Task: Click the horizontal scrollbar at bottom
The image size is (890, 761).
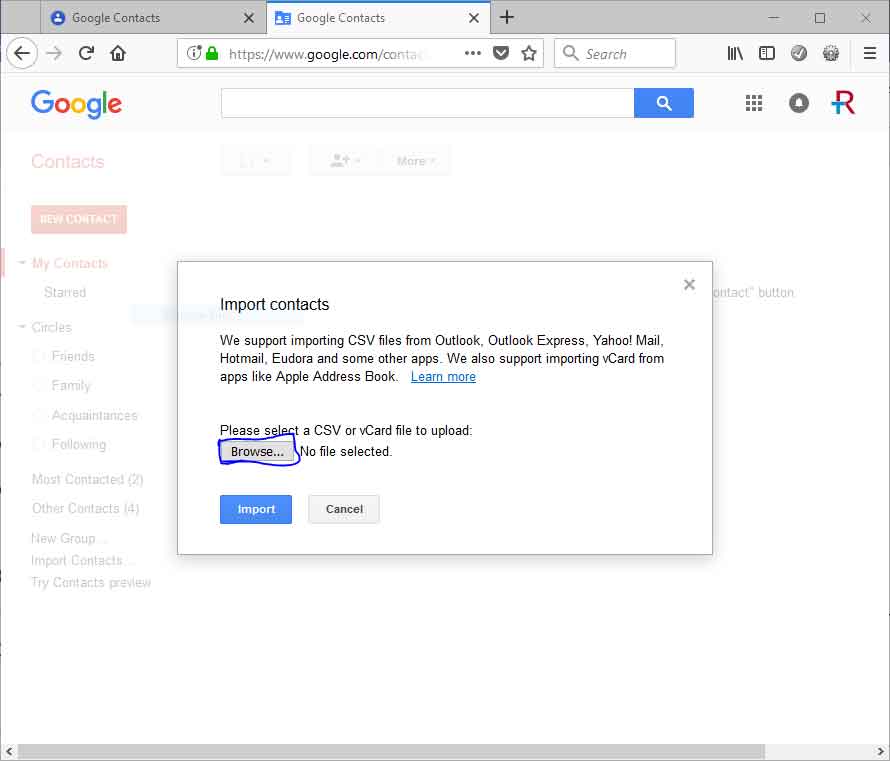Action: coord(392,751)
